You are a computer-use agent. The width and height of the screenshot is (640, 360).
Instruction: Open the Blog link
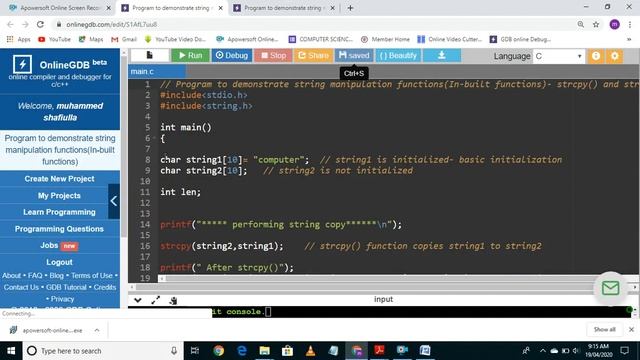pos(56,276)
